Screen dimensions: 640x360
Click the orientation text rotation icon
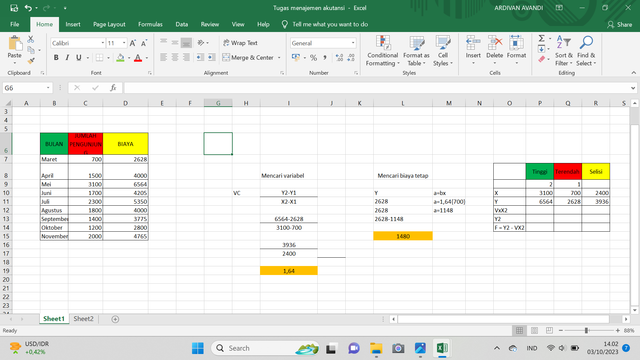(x=200, y=42)
